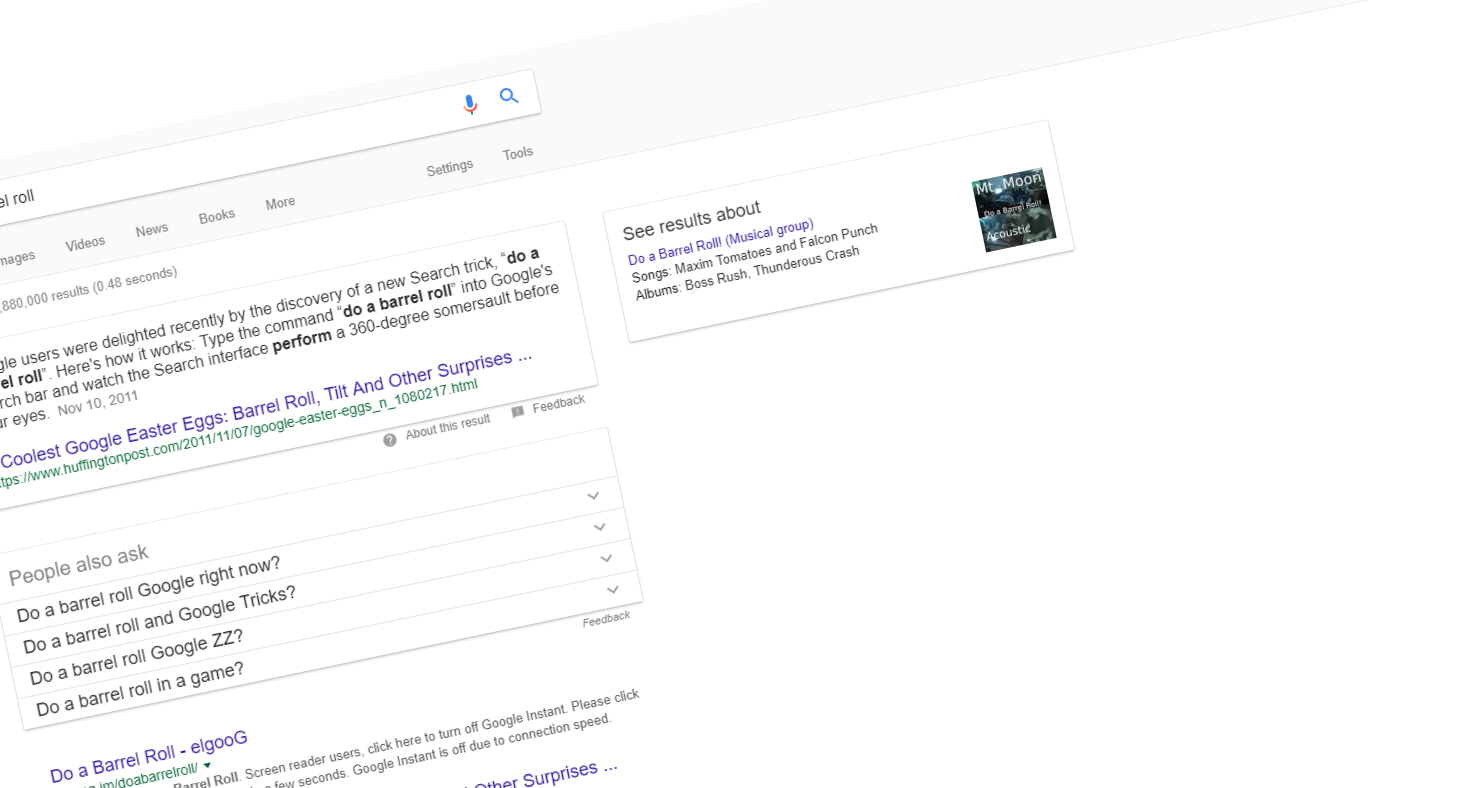Click the blue magnifier search button

[509, 96]
